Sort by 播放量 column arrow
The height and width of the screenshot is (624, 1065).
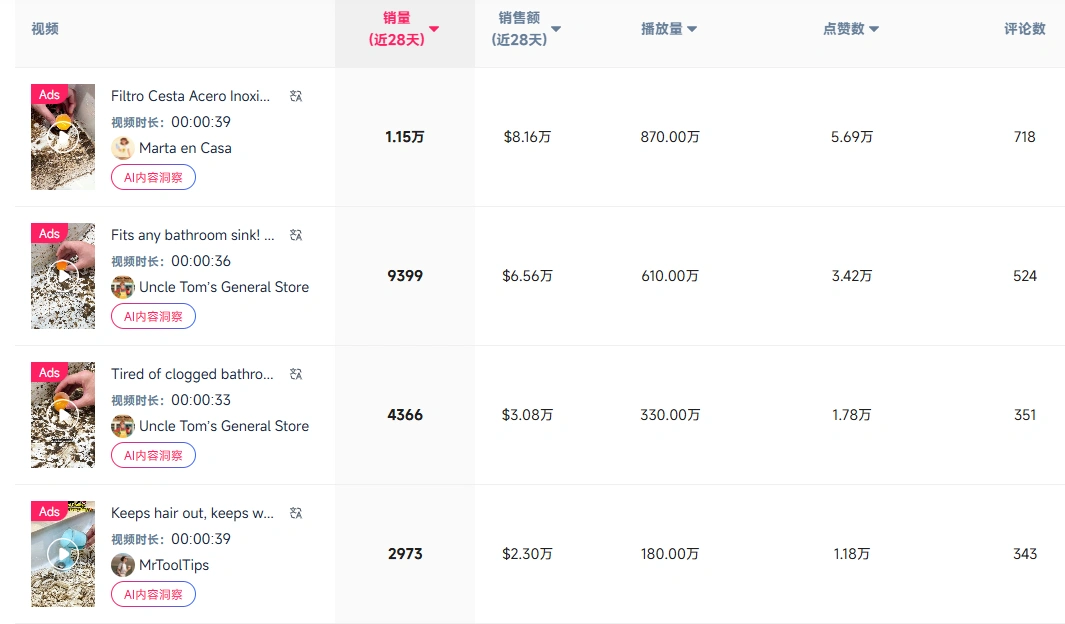pos(692,29)
